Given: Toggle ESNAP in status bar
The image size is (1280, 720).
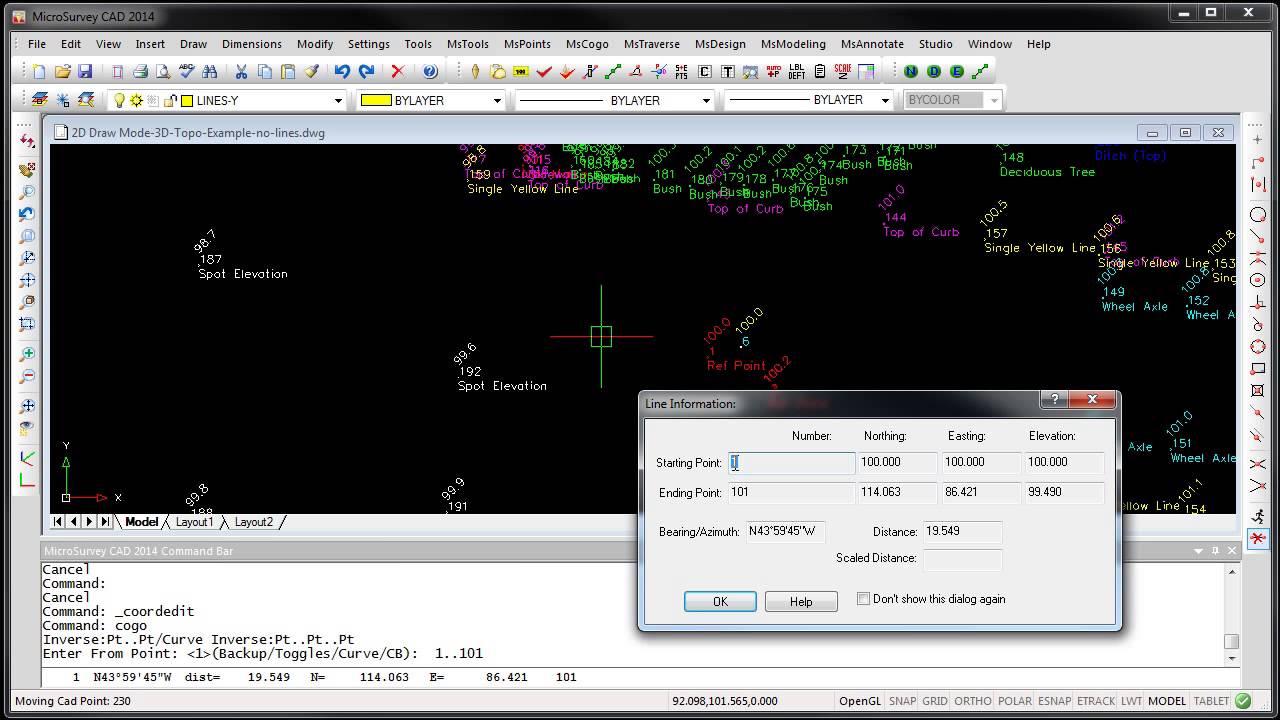Looking at the screenshot, I should 1055,701.
